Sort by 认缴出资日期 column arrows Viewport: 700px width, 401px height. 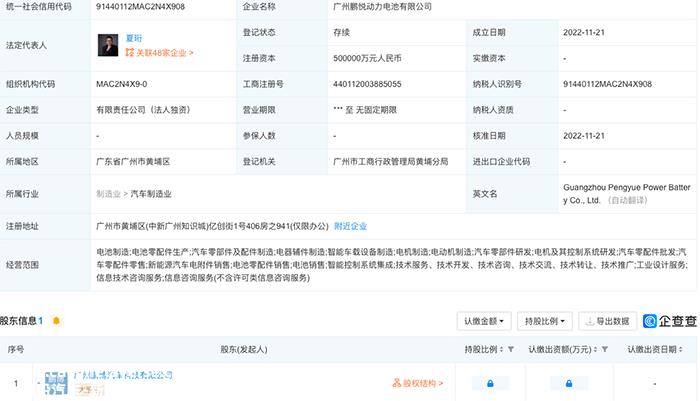680,350
